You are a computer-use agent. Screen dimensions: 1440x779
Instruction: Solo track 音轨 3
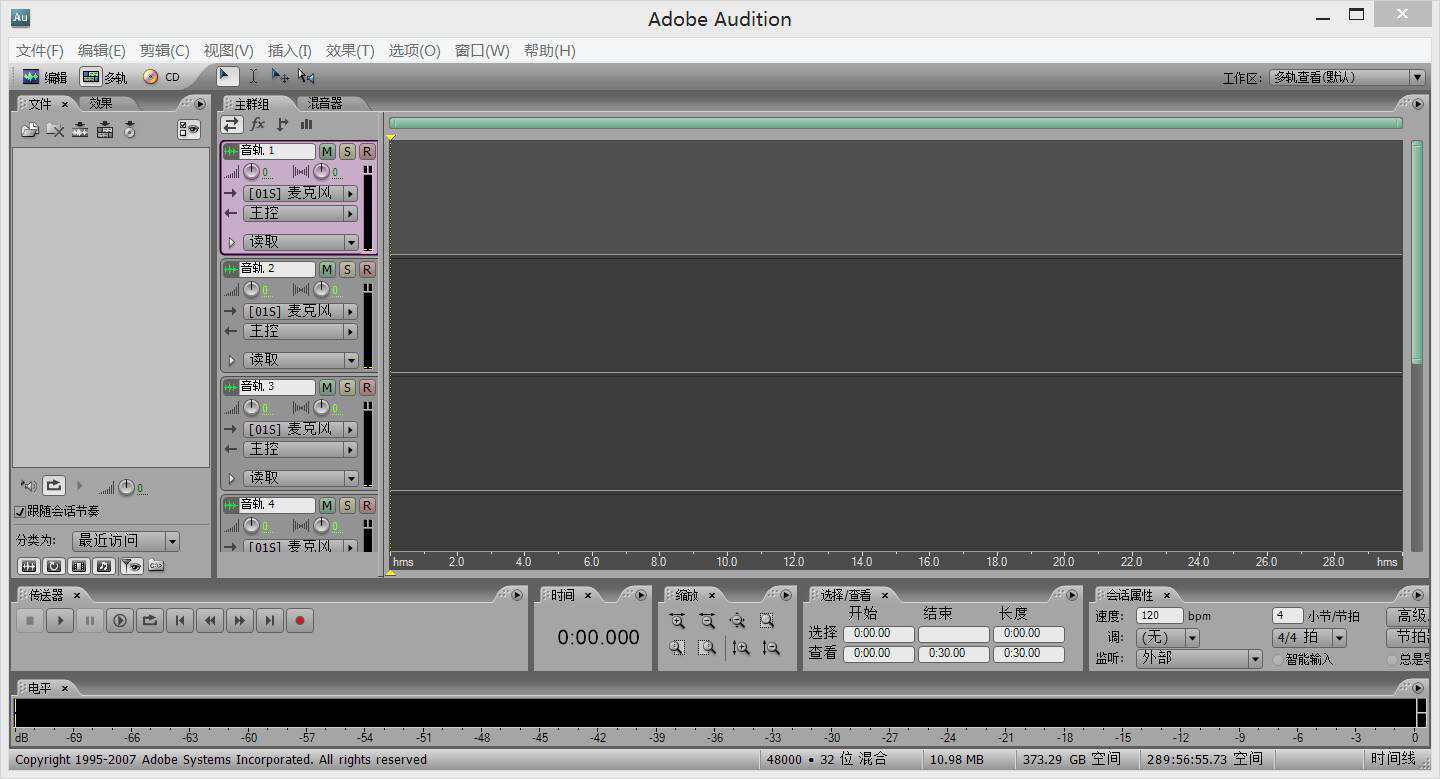point(347,387)
